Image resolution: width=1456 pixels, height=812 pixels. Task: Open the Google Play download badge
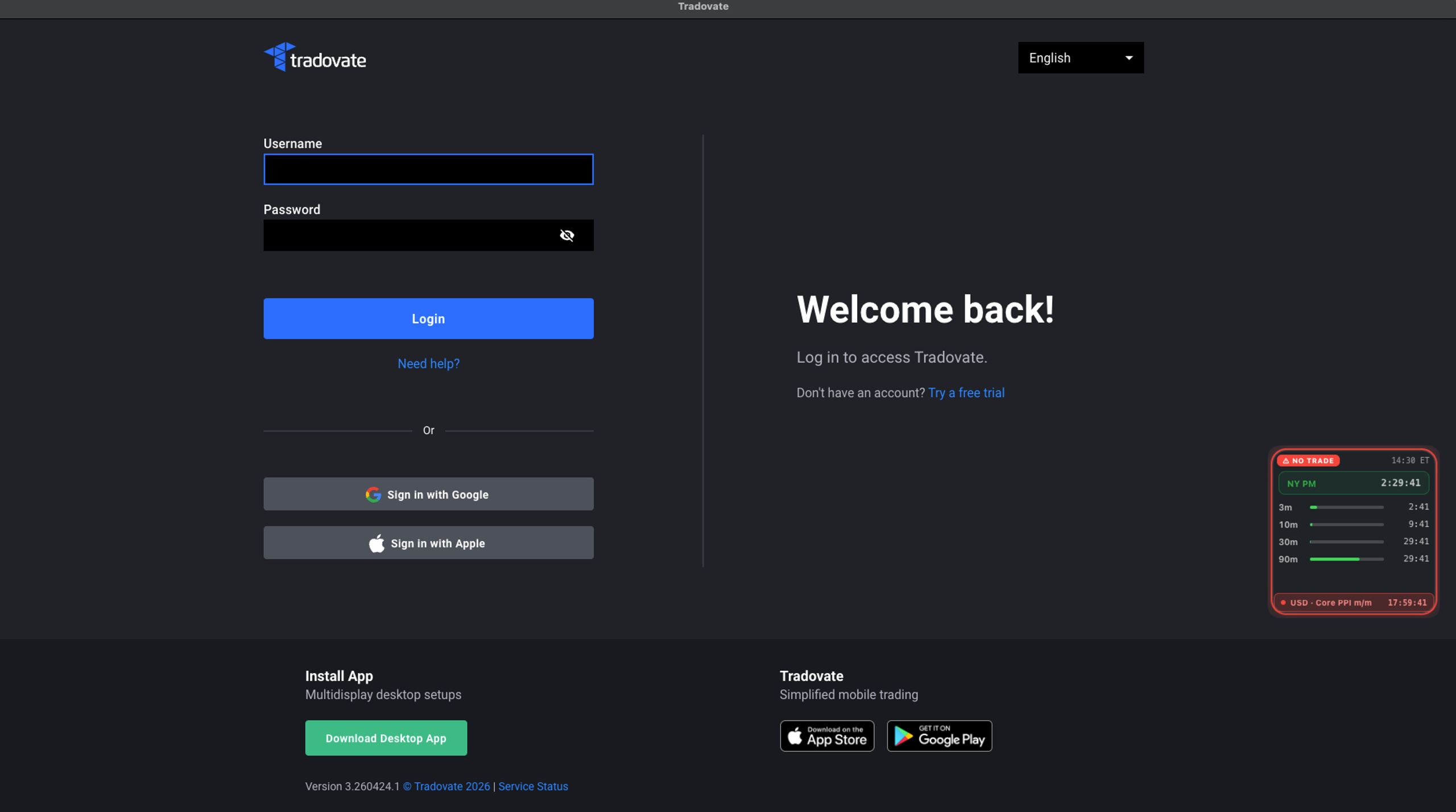pos(940,736)
